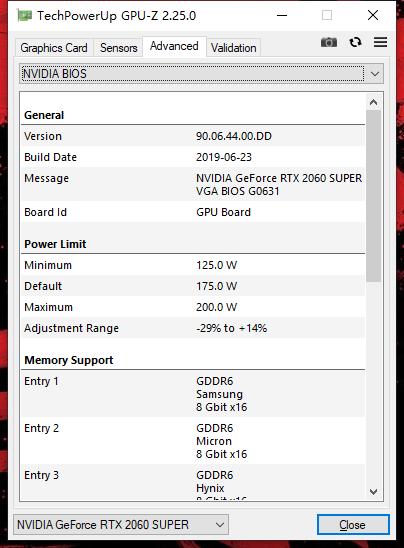This screenshot has height=548, width=404.
Task: Click the Micron memory entry value
Action: 214,441
